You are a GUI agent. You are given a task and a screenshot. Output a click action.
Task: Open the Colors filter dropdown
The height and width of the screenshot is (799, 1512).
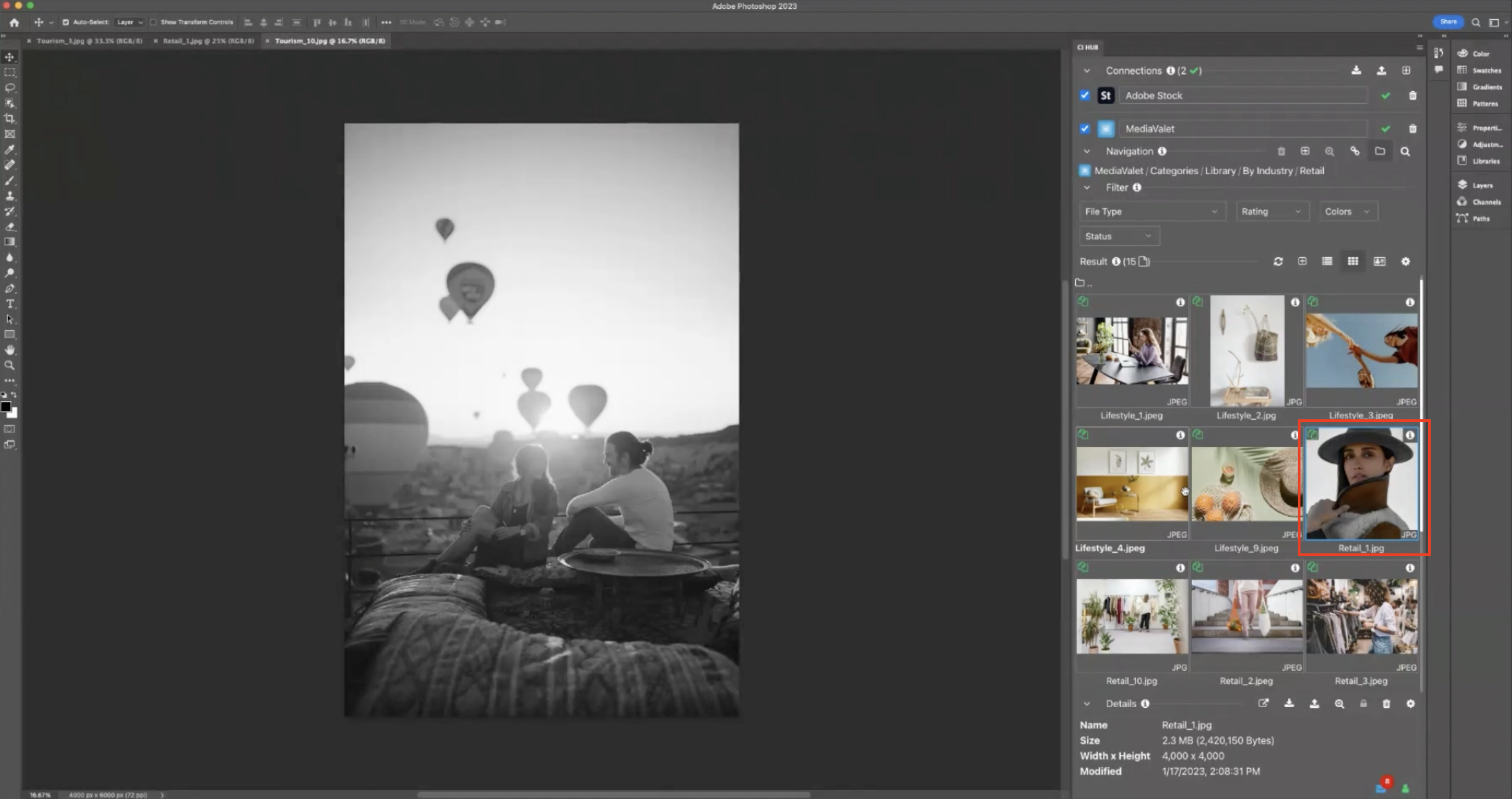tap(1347, 212)
